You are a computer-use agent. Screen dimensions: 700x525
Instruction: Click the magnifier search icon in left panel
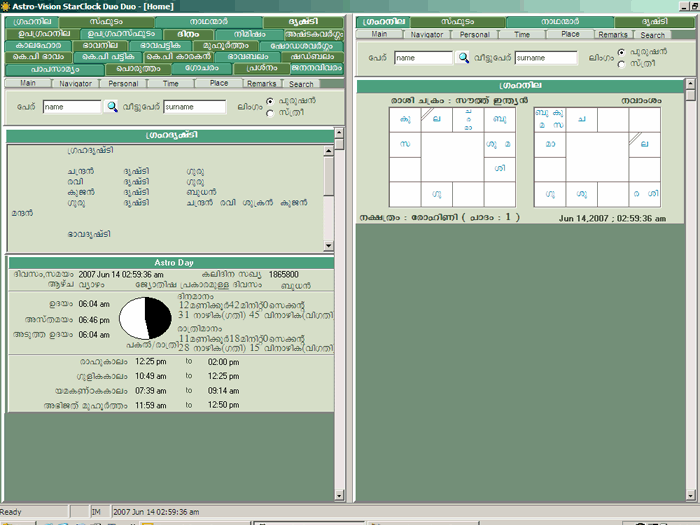point(112,107)
